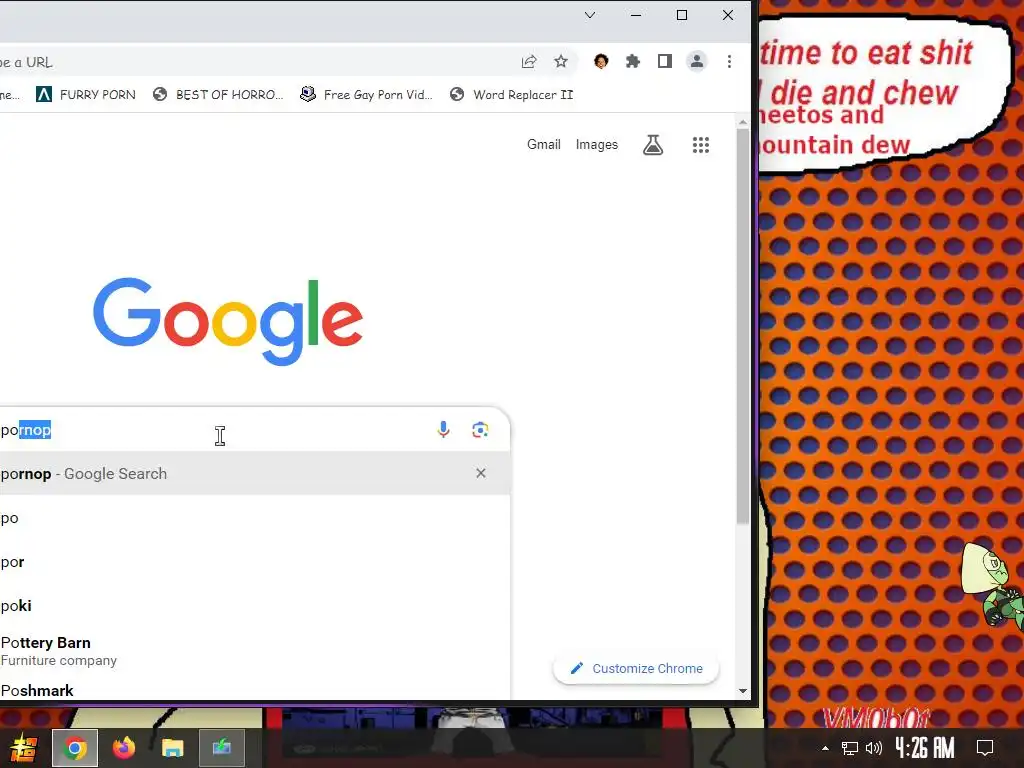The height and width of the screenshot is (768, 1024).
Task: Open the Extensions puzzle-piece menu
Action: tap(633, 61)
